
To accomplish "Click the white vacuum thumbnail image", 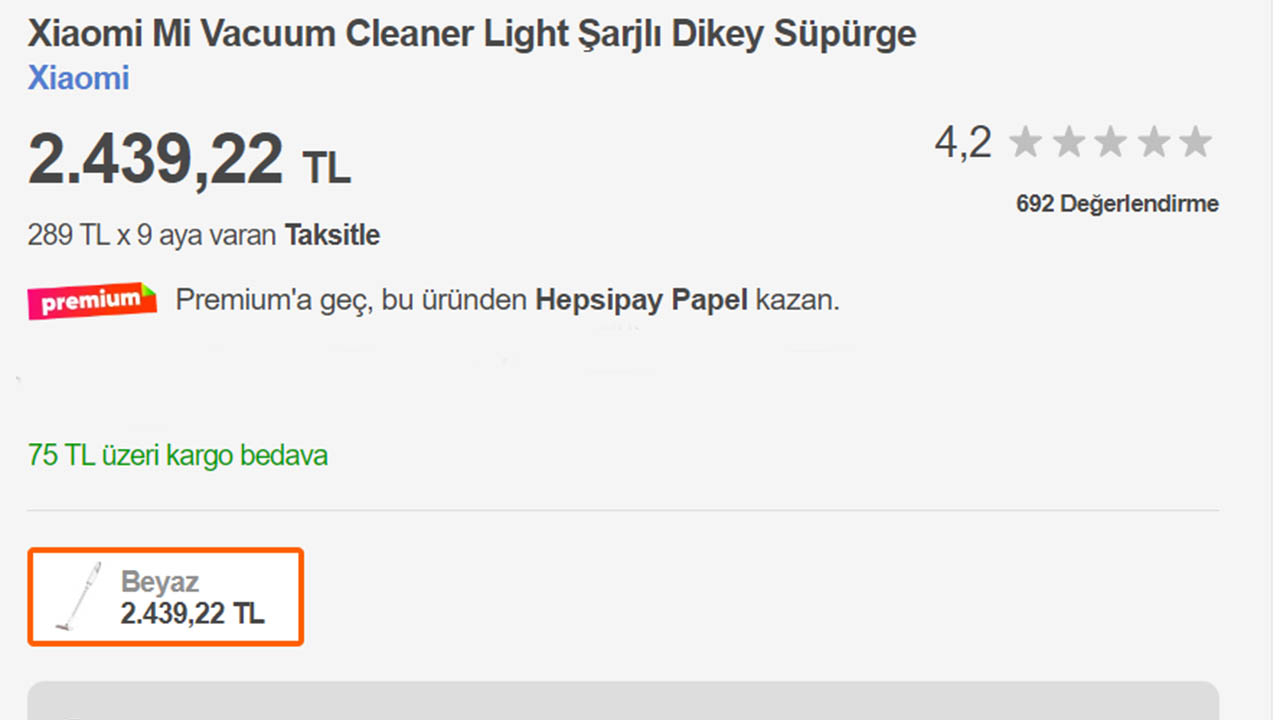I will click(78, 597).
